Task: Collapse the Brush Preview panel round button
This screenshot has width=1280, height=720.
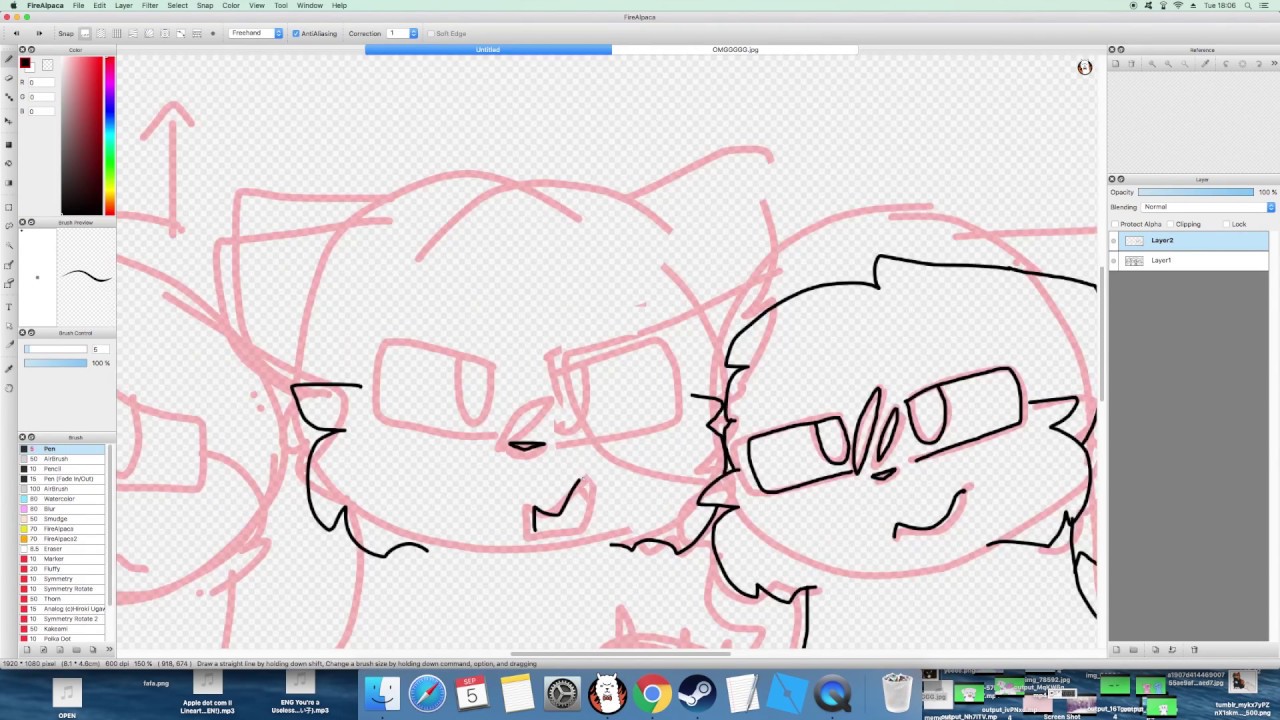Action: (32, 222)
